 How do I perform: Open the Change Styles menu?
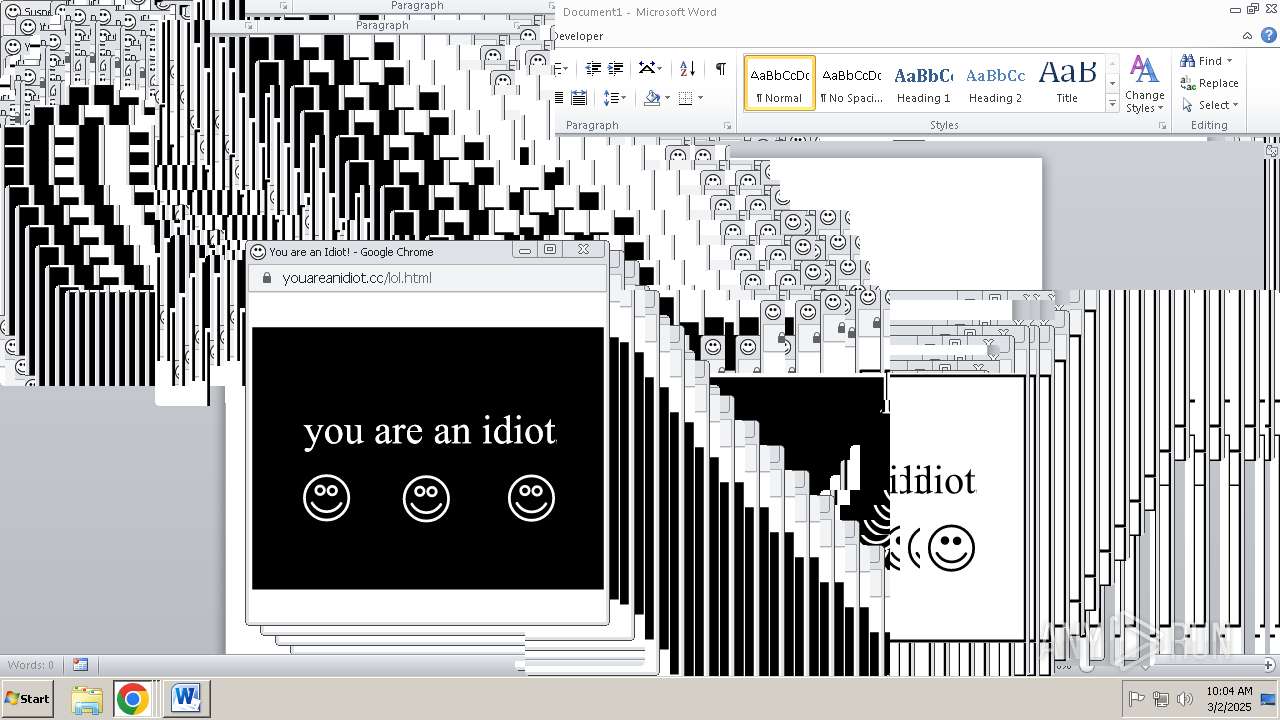point(1144,84)
